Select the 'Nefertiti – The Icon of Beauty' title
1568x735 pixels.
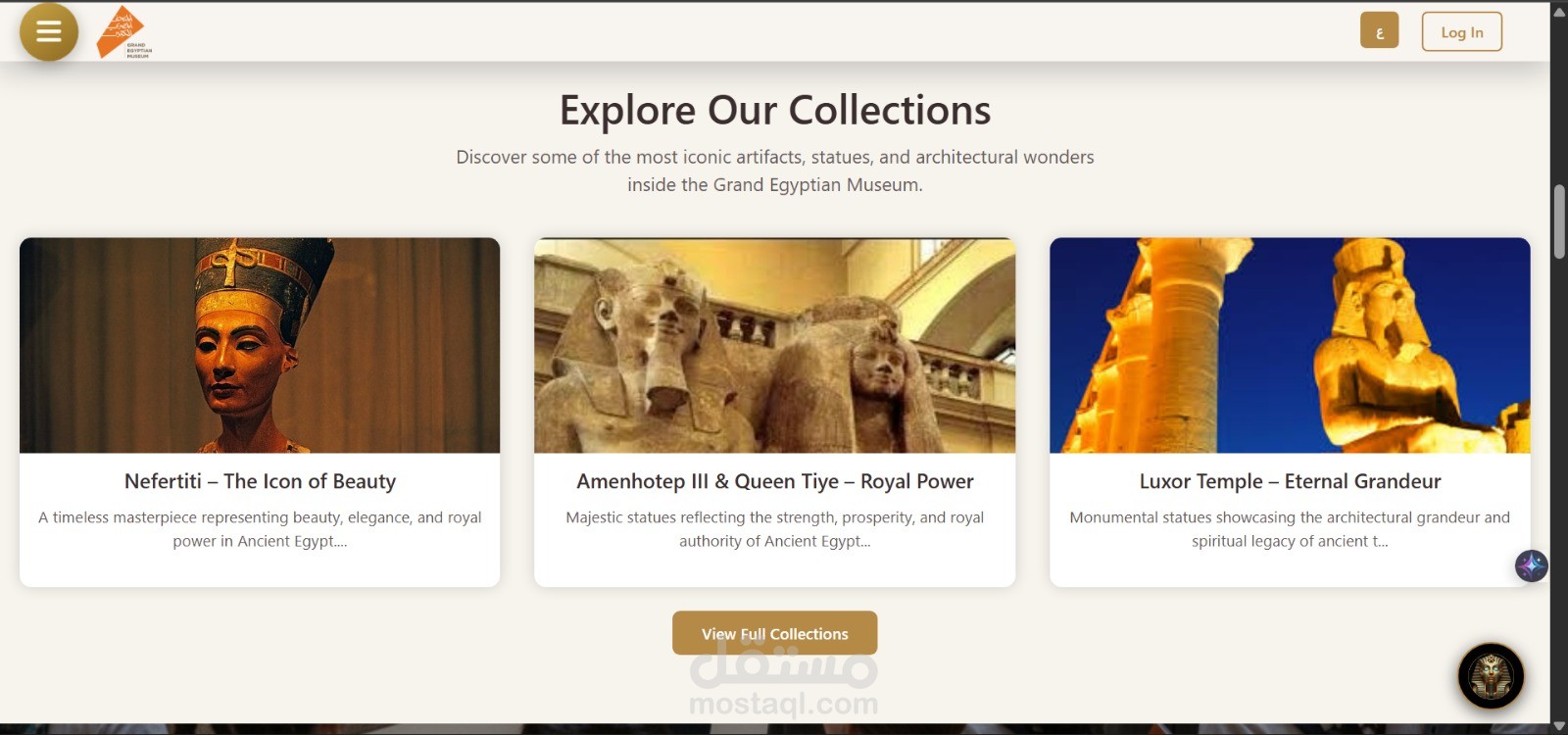(x=260, y=481)
